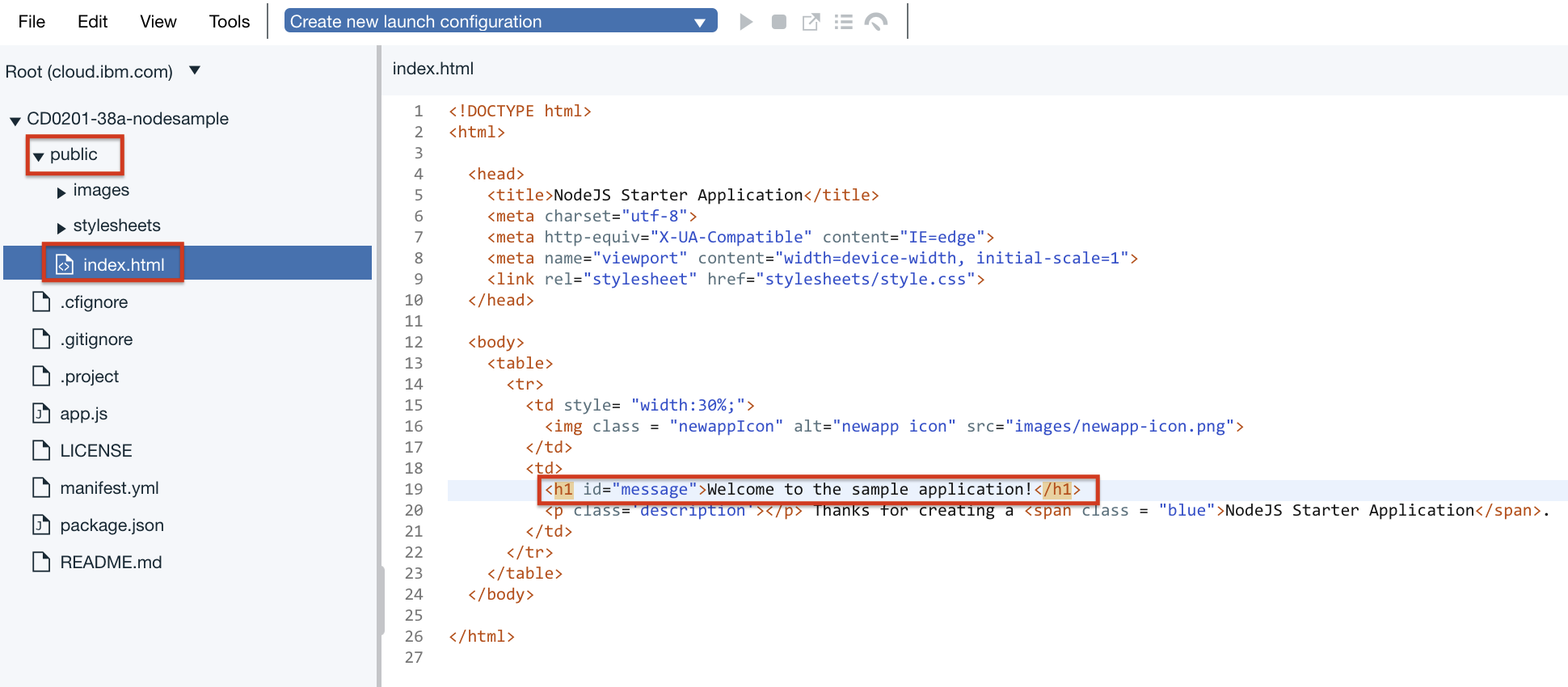The height and width of the screenshot is (687, 1568).
Task: Click the stylesheets folder name
Action: [x=116, y=225]
